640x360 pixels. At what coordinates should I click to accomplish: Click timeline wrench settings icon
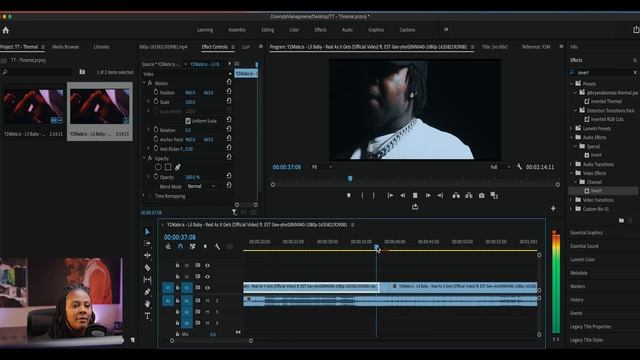click(x=217, y=246)
